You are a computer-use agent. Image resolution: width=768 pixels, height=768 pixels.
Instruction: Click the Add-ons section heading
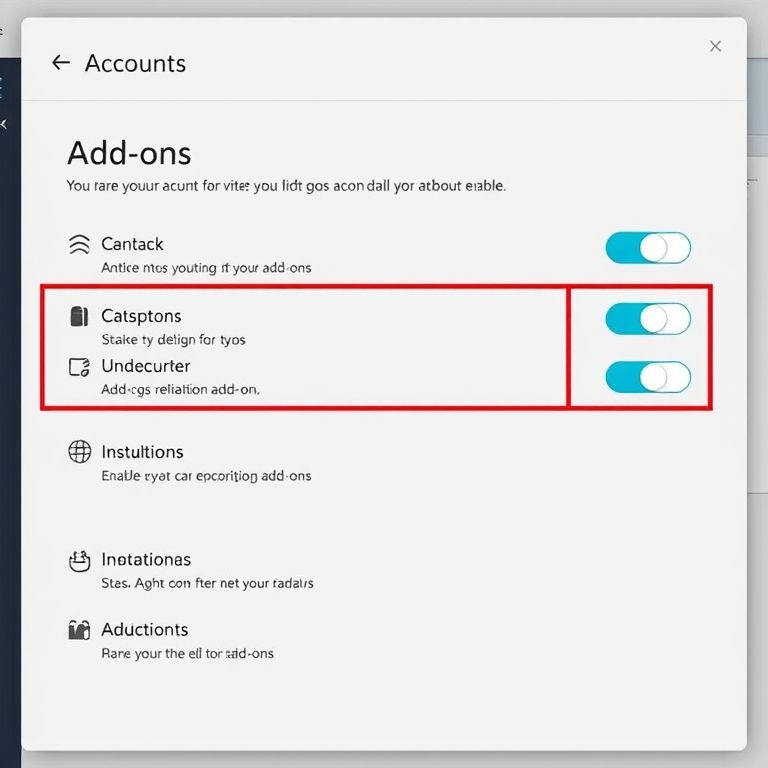point(129,153)
